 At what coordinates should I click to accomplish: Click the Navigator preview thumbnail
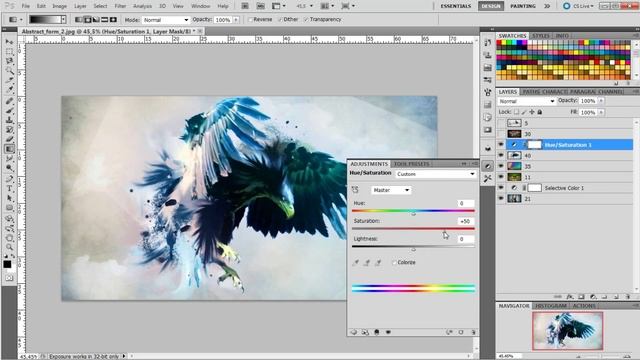click(567, 331)
